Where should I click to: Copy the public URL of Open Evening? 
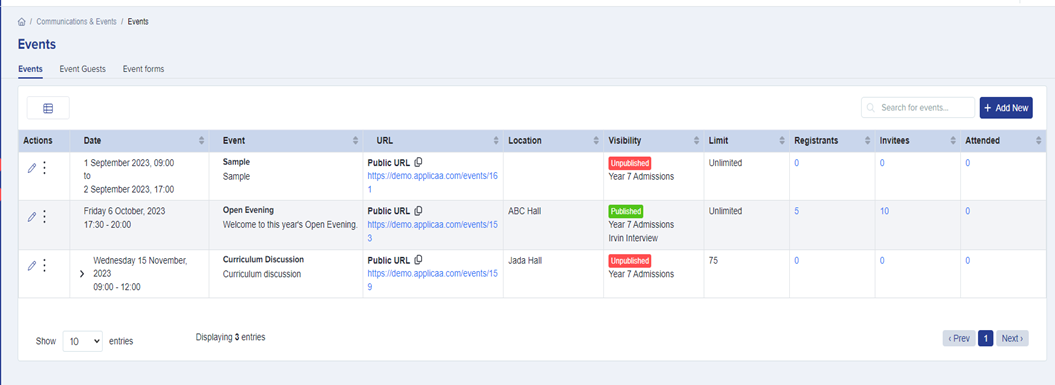point(418,211)
